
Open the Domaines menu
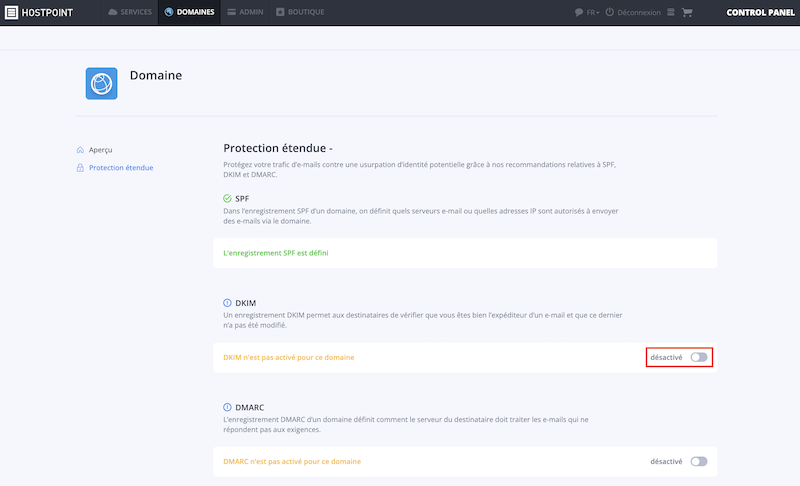tap(189, 12)
